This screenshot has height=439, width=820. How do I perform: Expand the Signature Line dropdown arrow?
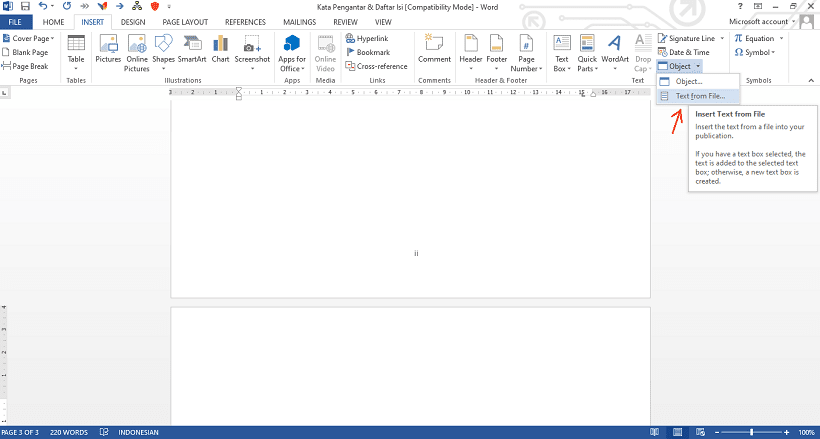pyautogui.click(x=722, y=38)
